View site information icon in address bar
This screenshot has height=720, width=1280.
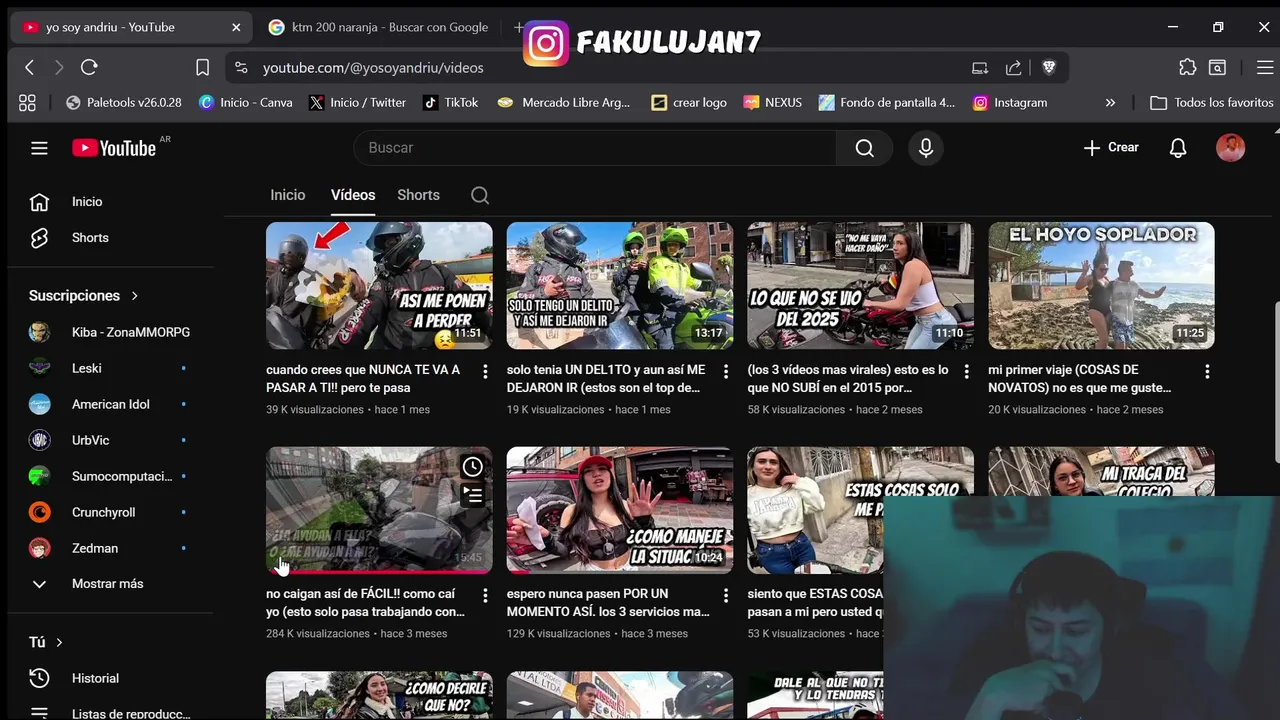(241, 67)
